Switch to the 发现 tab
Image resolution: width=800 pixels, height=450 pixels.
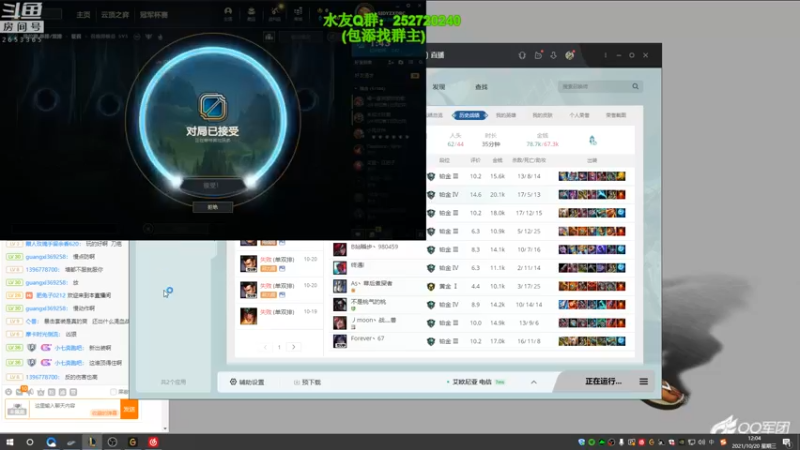439,87
